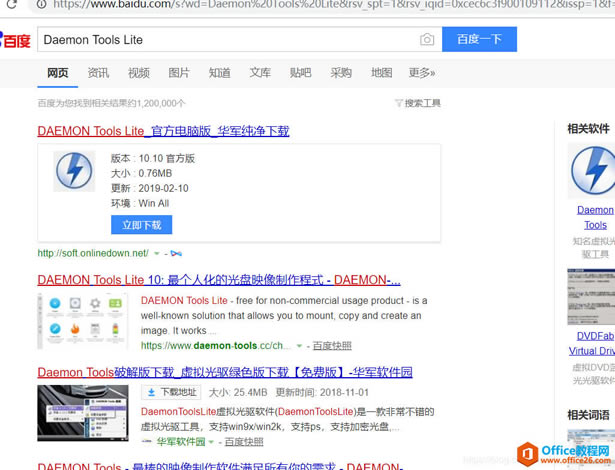Open DVDFab Virtual Drive sidebar link

click(592, 343)
